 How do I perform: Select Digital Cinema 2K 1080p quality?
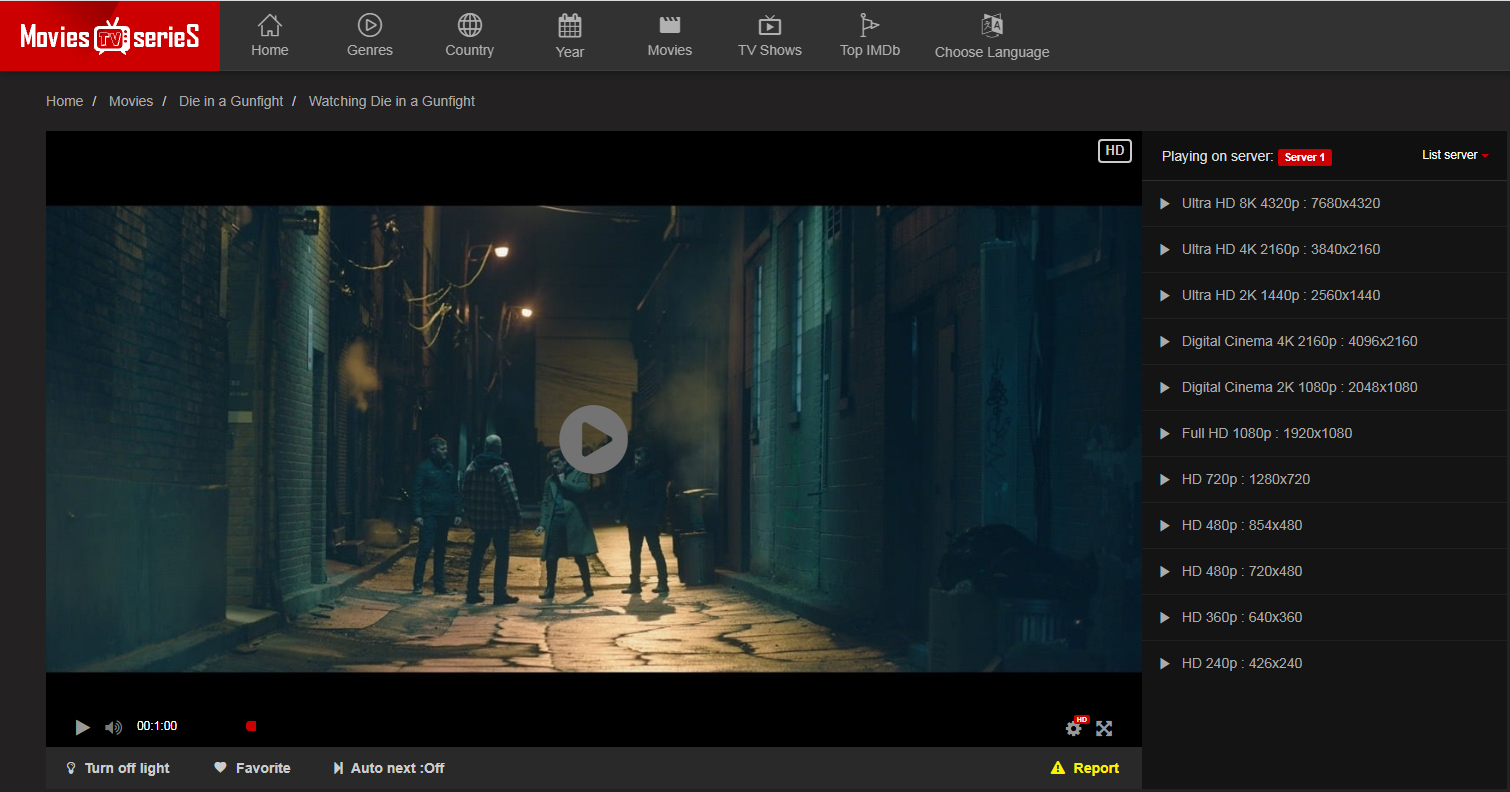point(1324,387)
